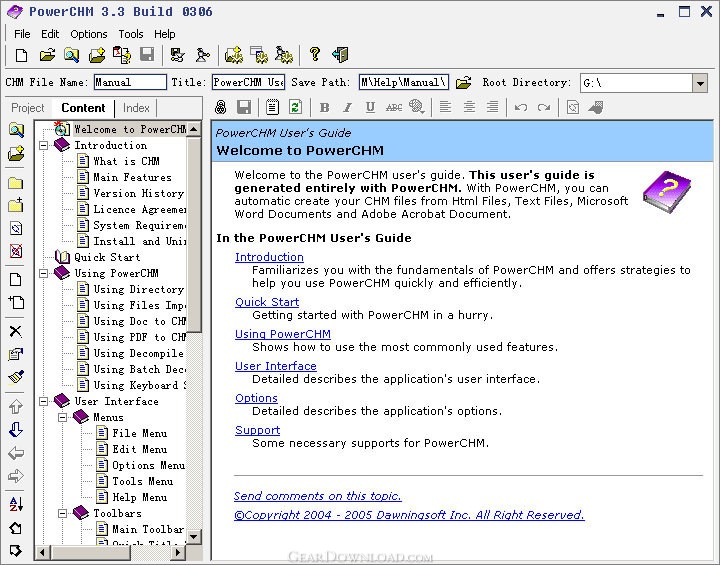
Task: Select File Menu in content tree
Action: coord(140,434)
